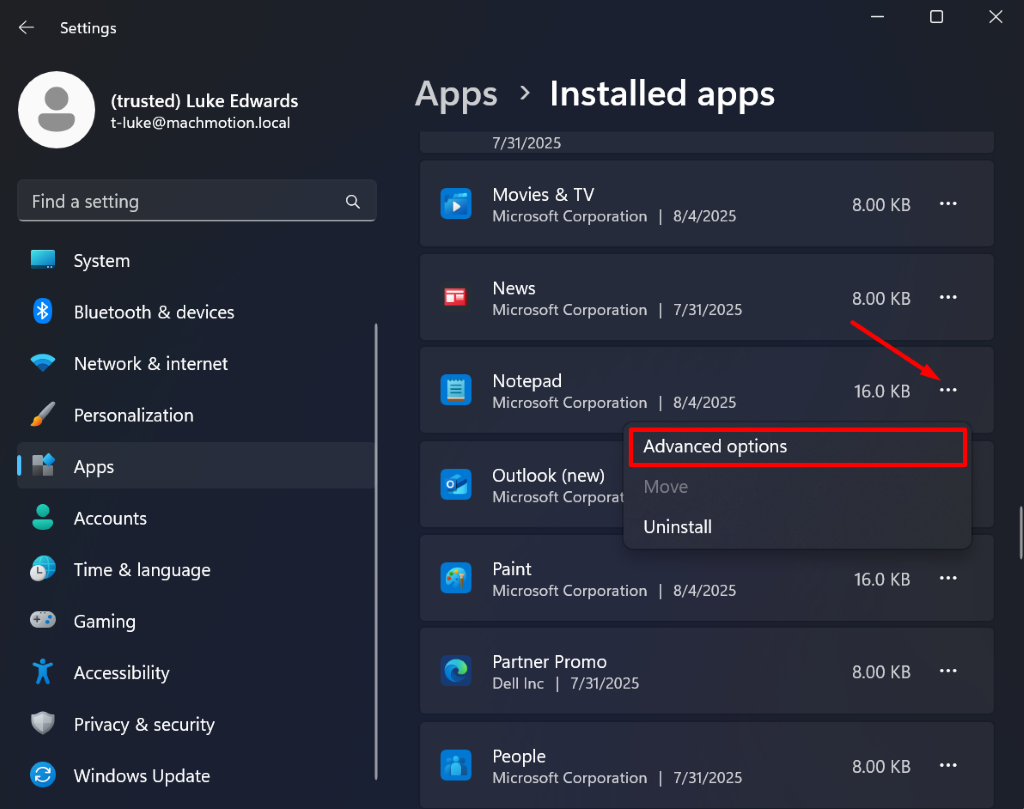Viewport: 1024px width, 809px height.
Task: Open the Notepad app icon
Action: click(456, 390)
